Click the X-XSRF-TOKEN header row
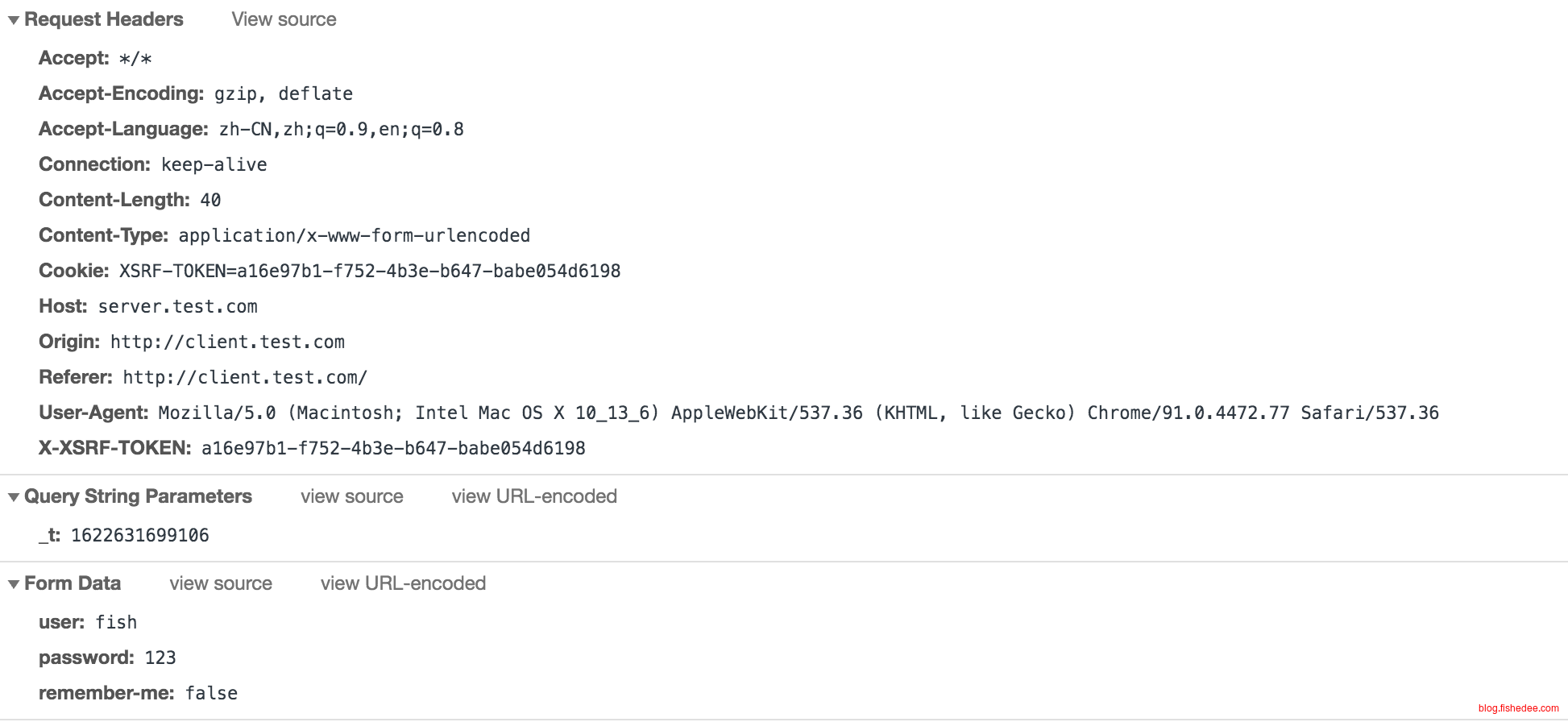This screenshot has height=722, width=1568. [312, 448]
